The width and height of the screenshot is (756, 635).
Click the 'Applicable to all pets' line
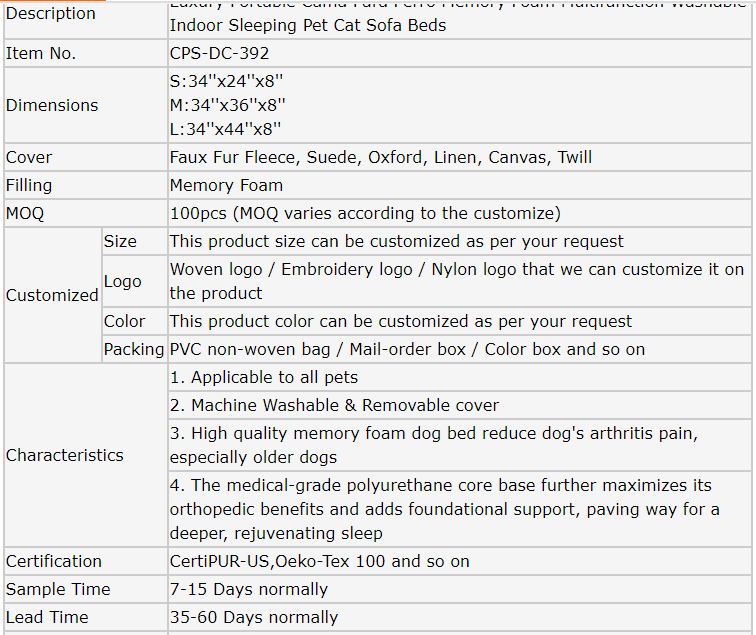coord(264,377)
